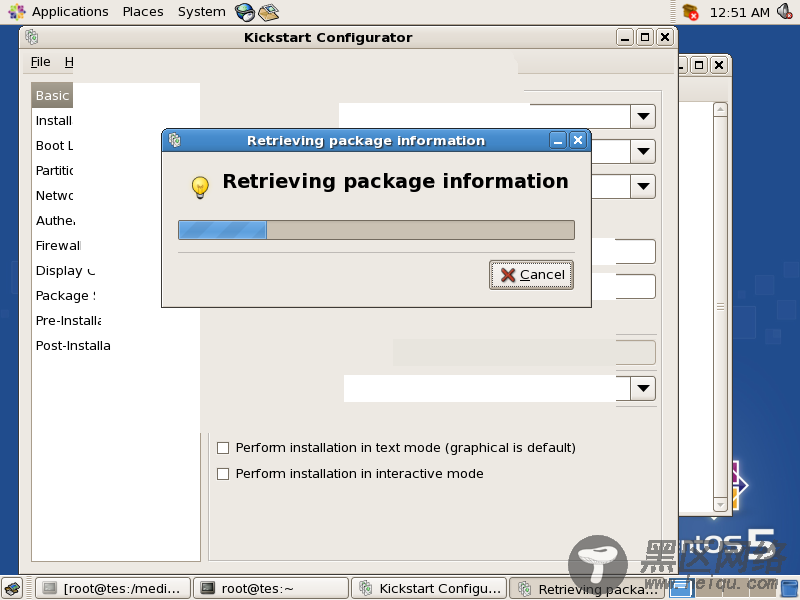Enable perform installation in text mode
The image size is (800, 600).
(x=223, y=448)
